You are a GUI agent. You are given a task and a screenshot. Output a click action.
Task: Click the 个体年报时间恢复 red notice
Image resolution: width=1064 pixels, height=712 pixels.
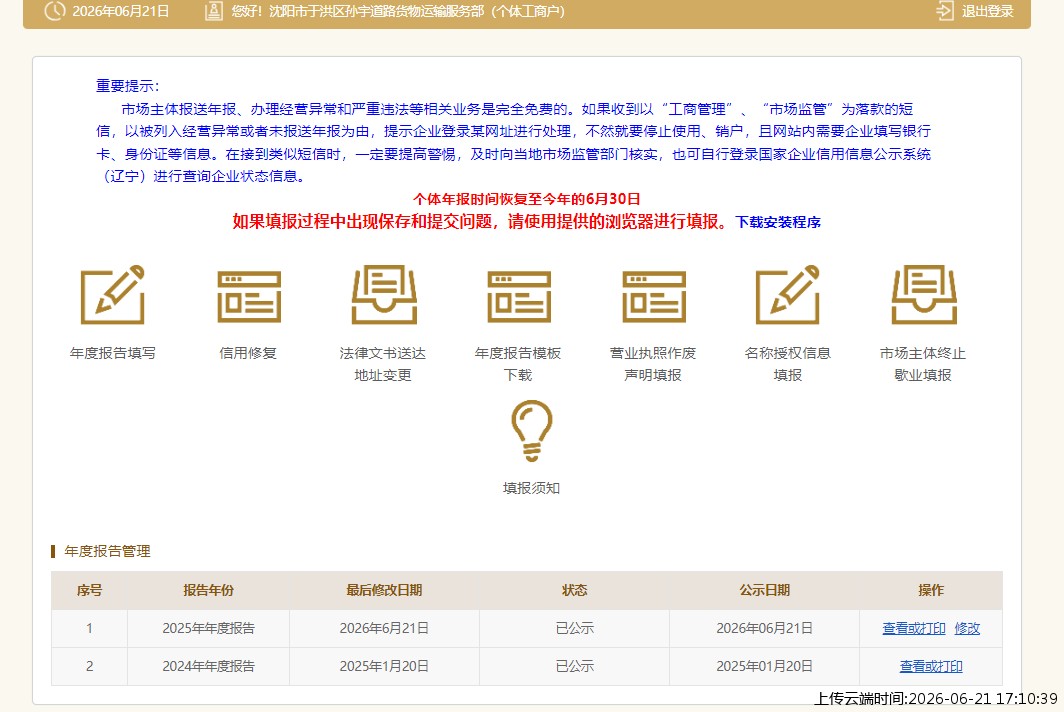pos(527,199)
